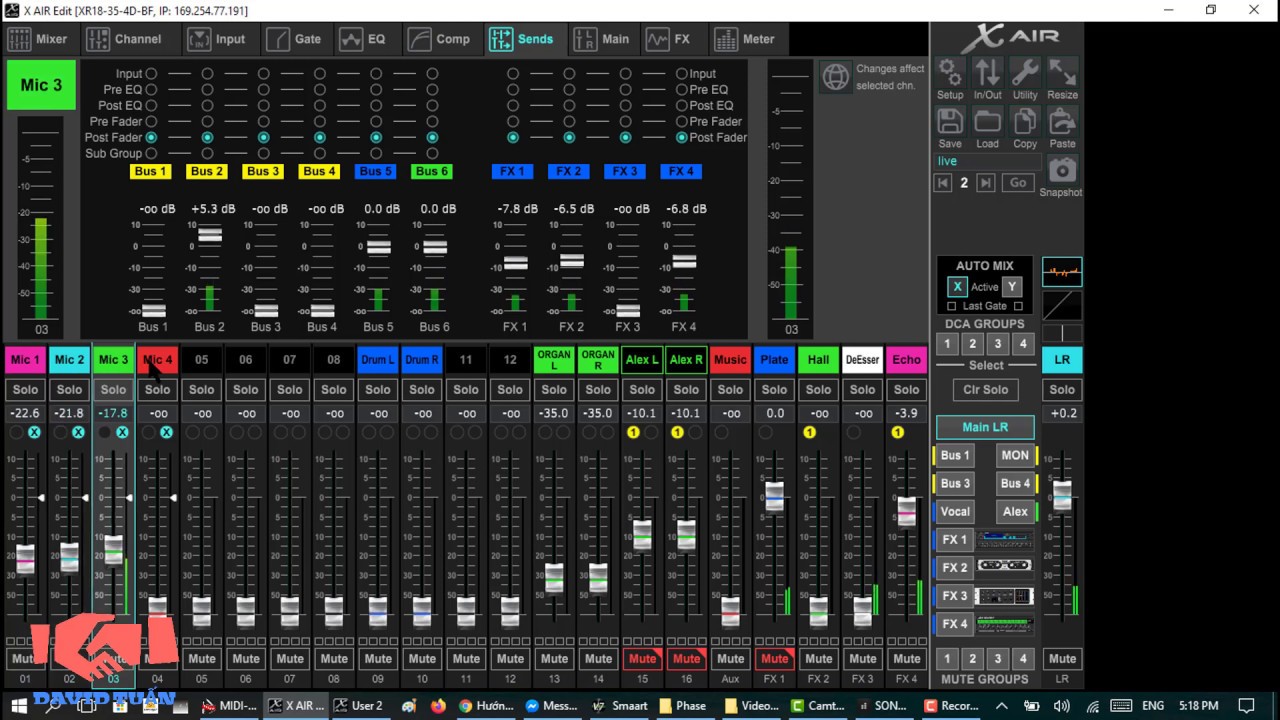Click the yellow Bus 3 label in Sends

(263, 172)
